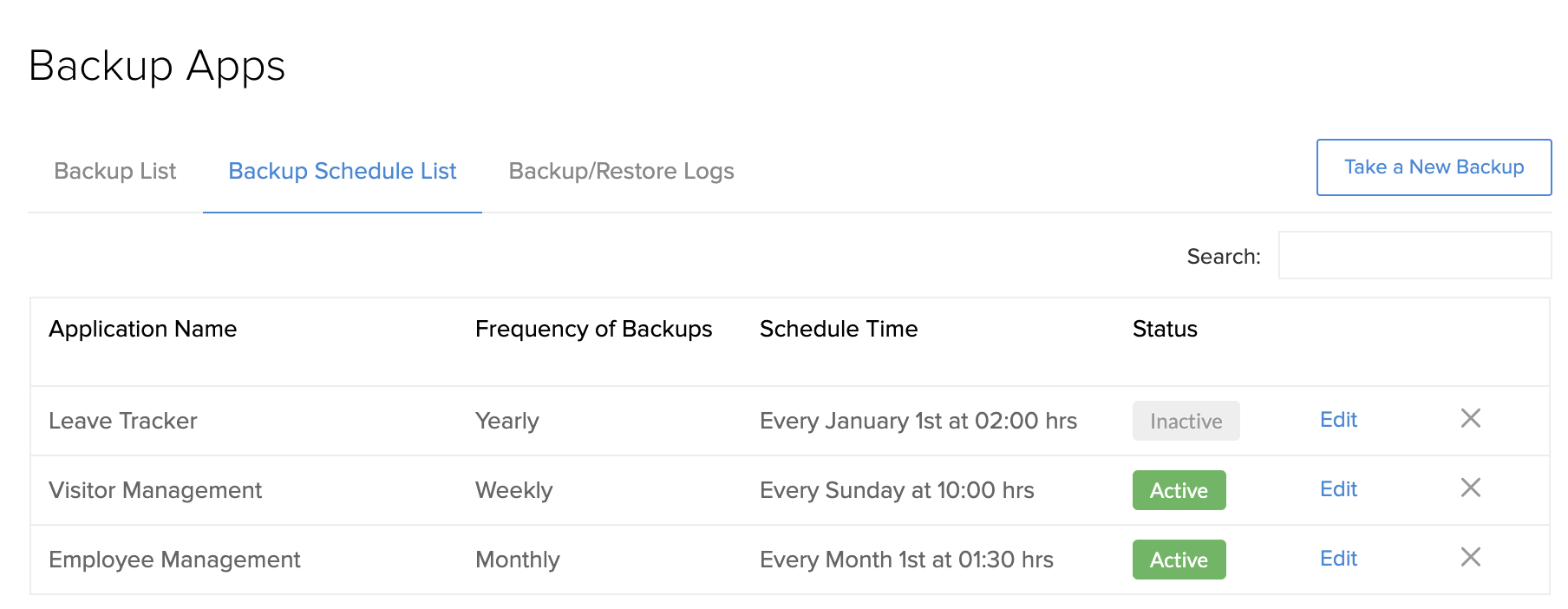
Task: Click the Inactive status badge for Leave Tracker
Action: [x=1186, y=421]
